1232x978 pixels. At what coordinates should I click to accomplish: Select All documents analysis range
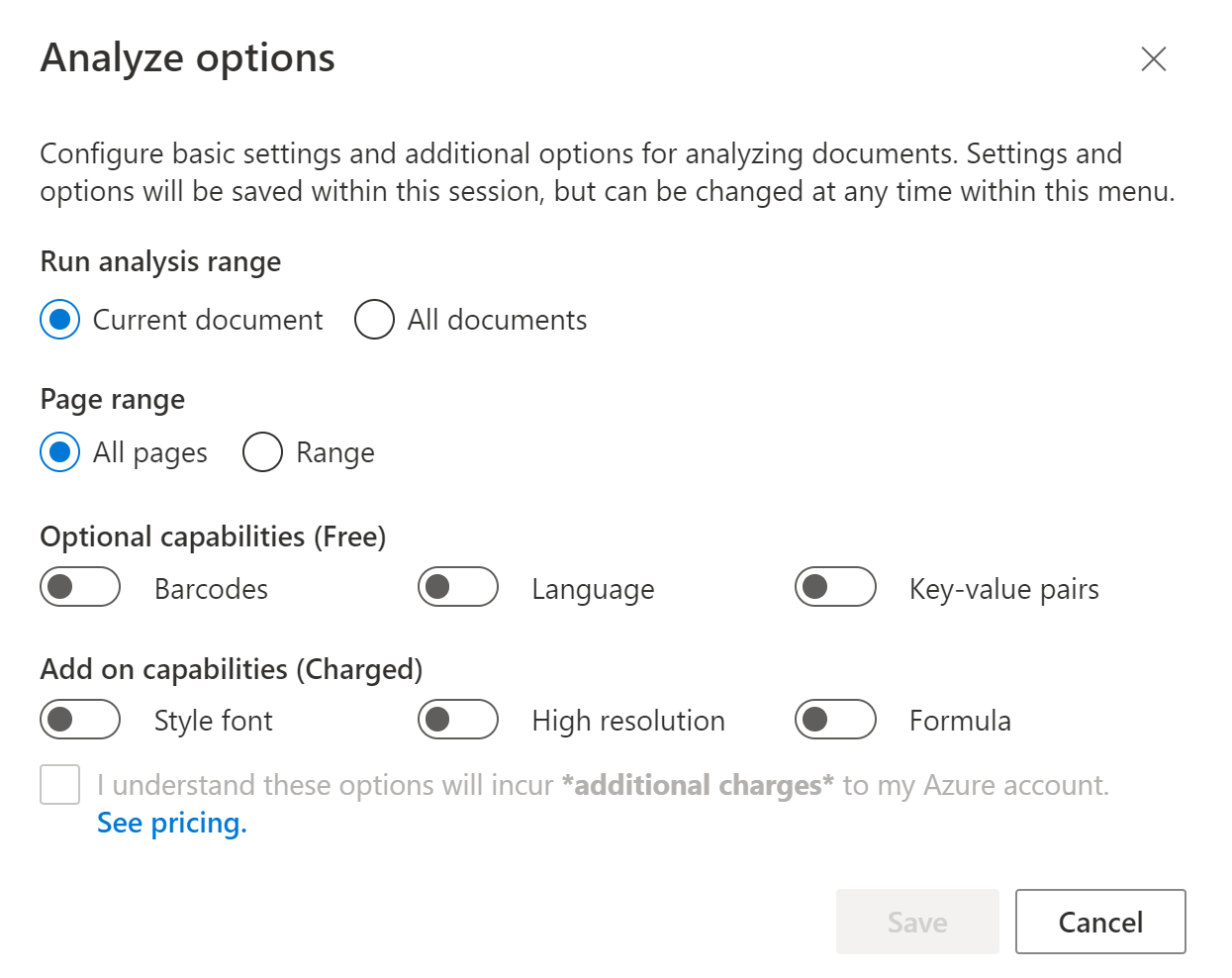(374, 320)
